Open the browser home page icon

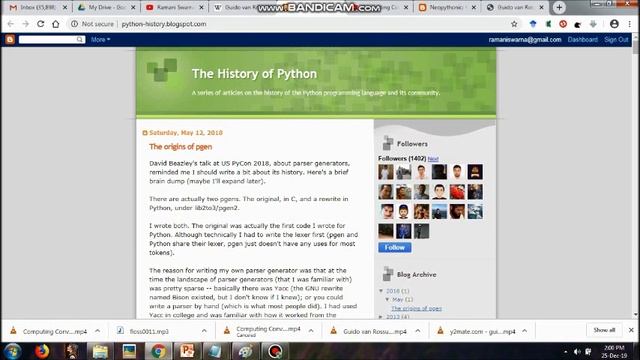[56, 24]
